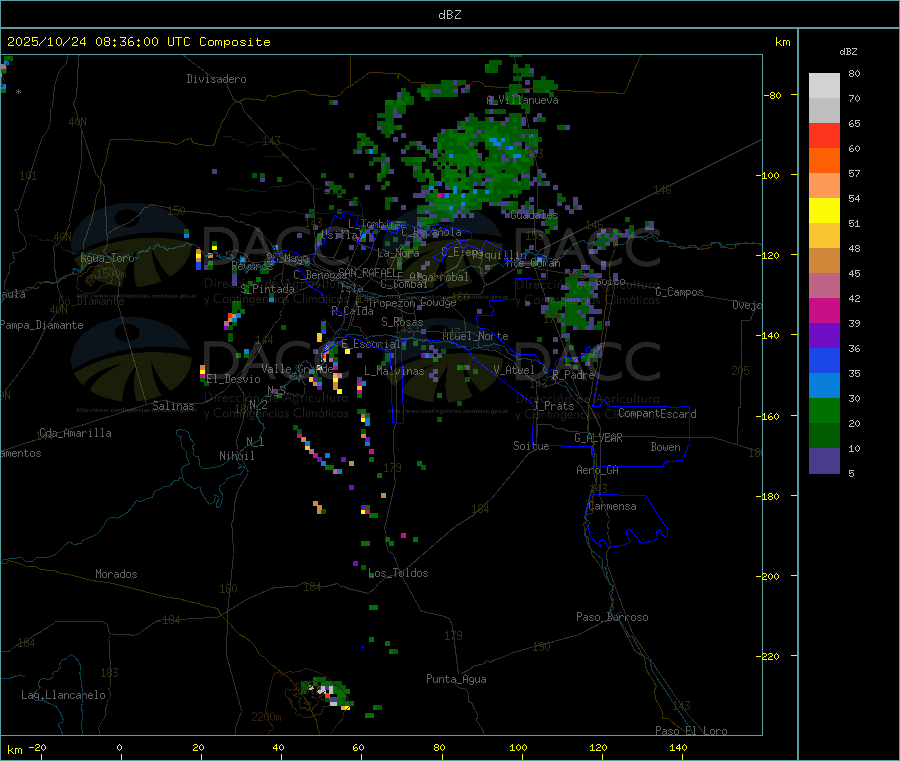Click the La_Nora map label
900x761 pixels.
(x=398, y=253)
